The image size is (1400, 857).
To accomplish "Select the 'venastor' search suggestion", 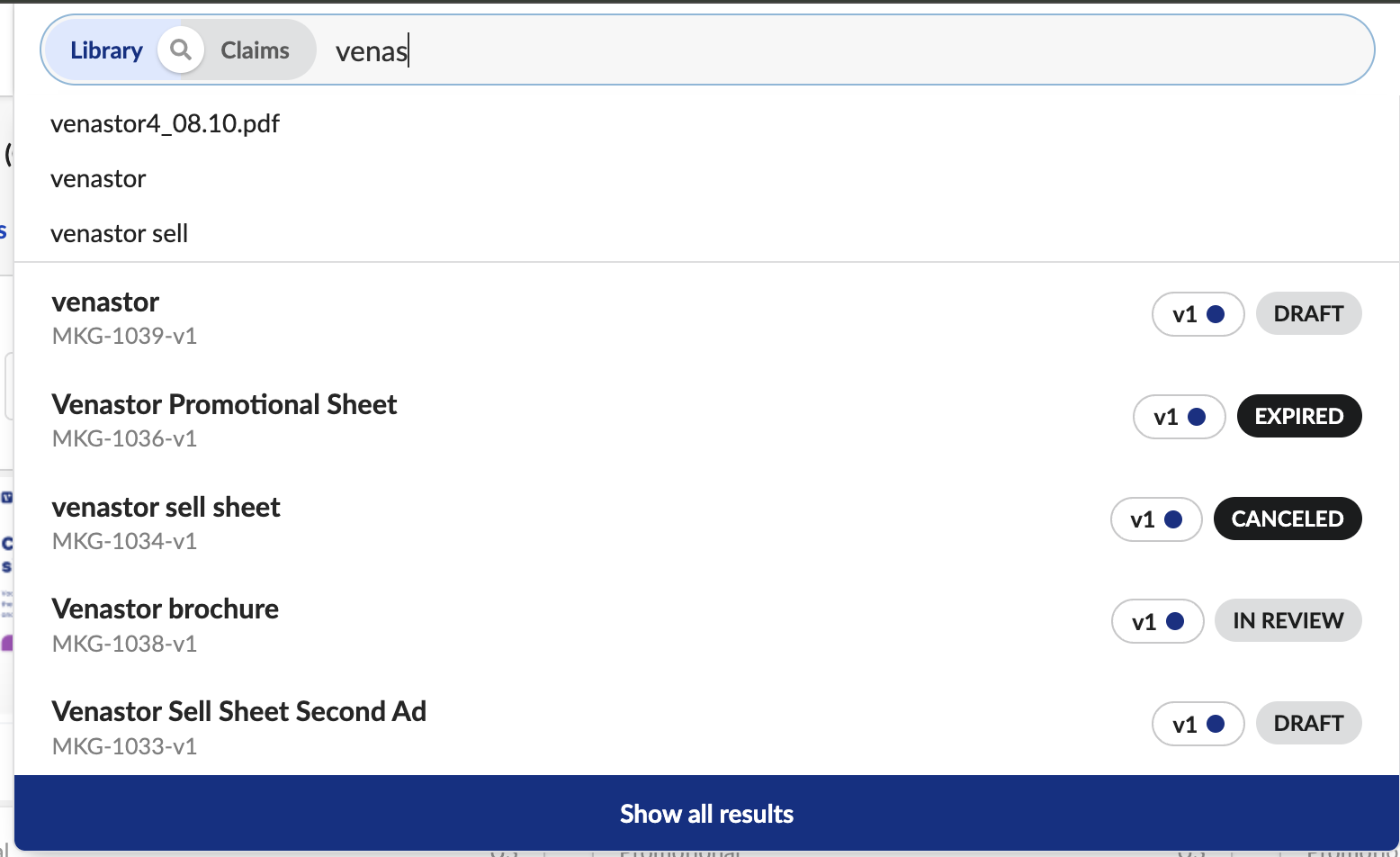I will coord(98,178).
